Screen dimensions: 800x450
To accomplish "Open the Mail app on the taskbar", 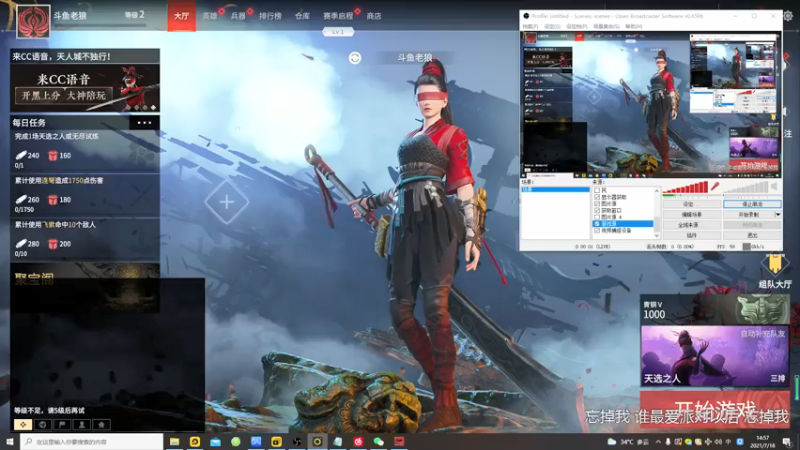I will click(x=215, y=442).
